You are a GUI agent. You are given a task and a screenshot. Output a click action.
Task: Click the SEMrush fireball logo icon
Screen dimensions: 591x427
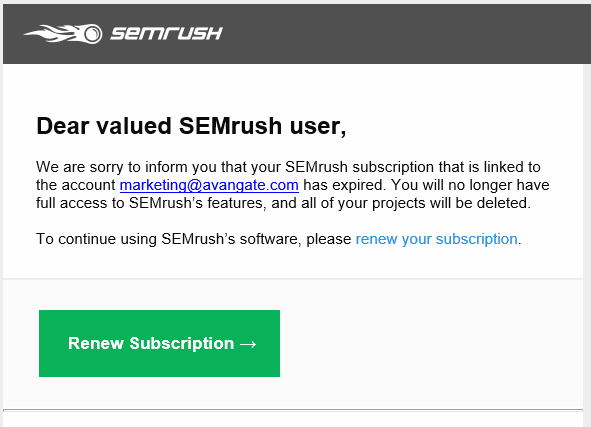[x=63, y=34]
